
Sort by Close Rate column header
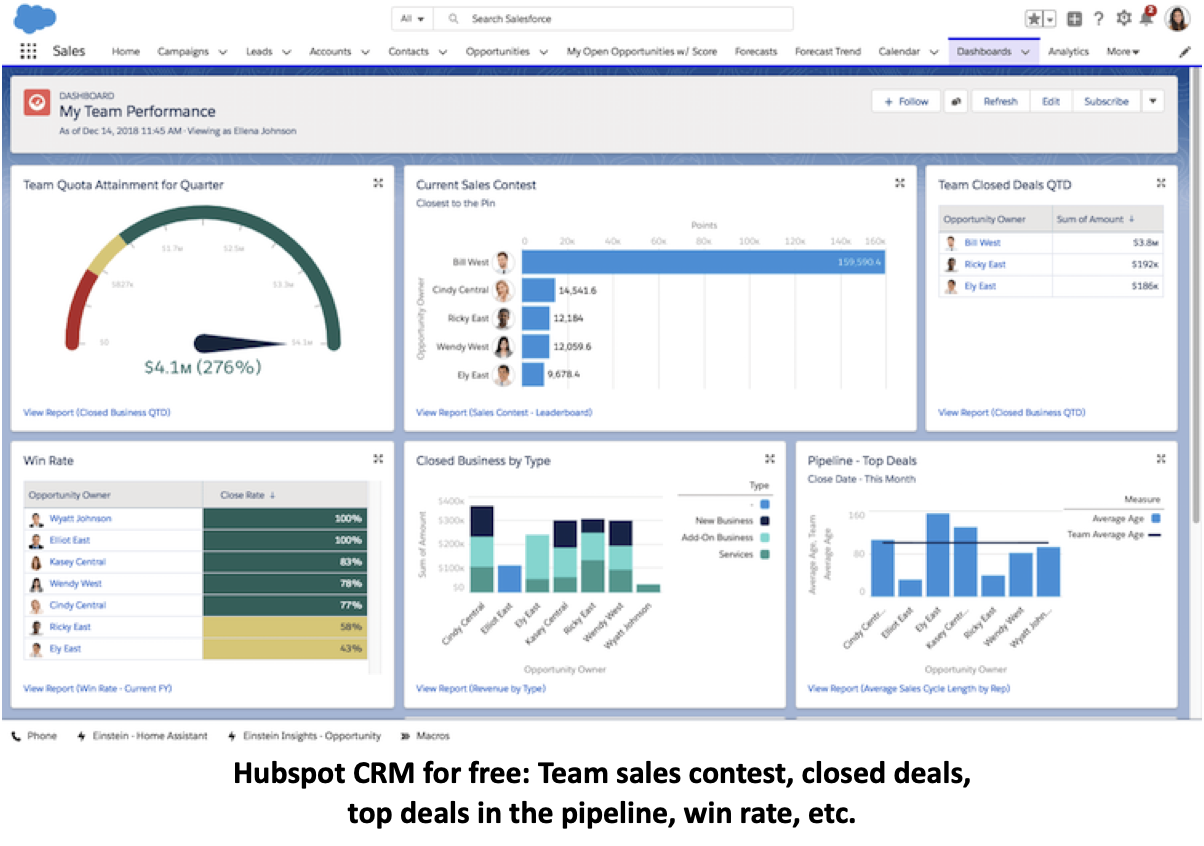[x=284, y=495]
